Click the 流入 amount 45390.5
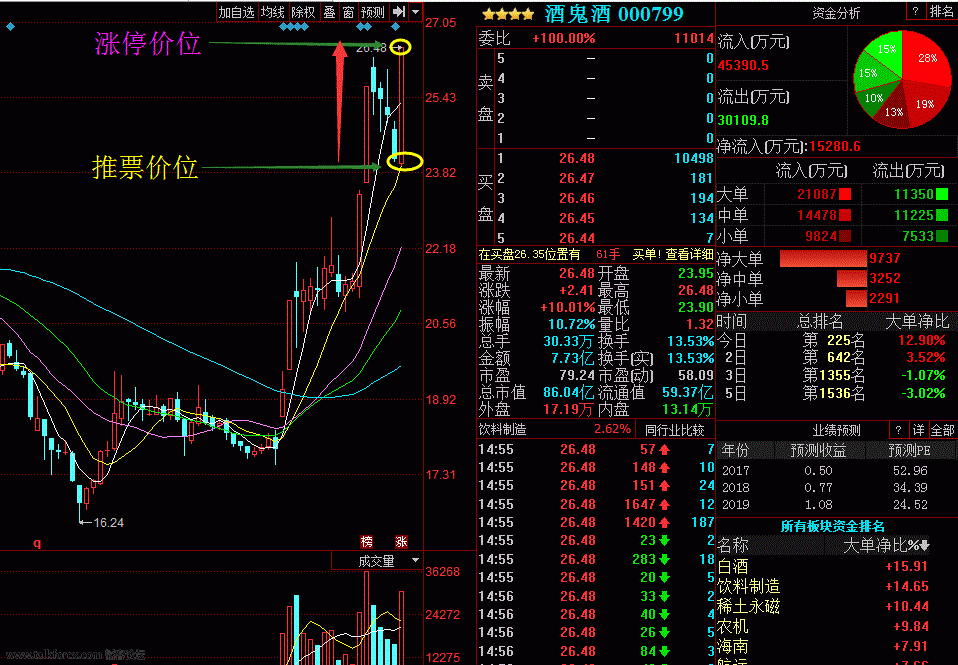 click(743, 65)
